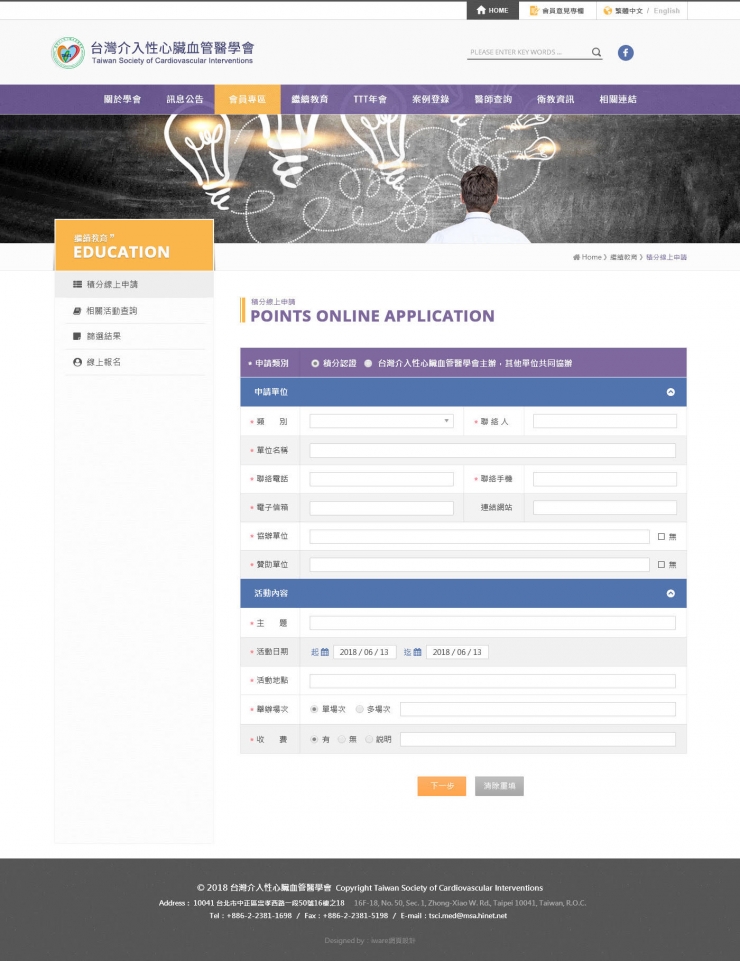The image size is (740, 961).
Task: Select the 積分認證 radio option
Action: pos(315,363)
